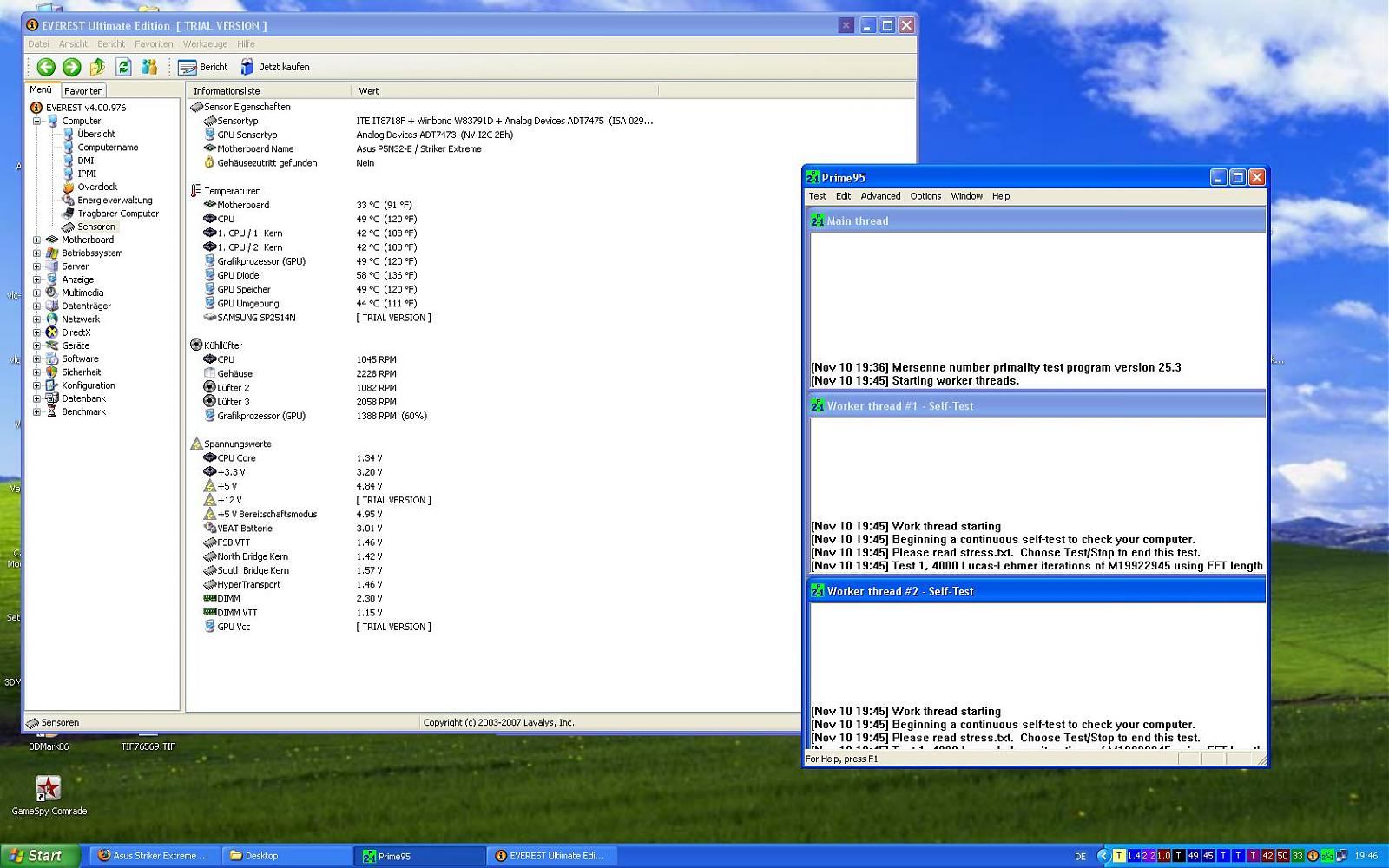The image size is (1389, 868).
Task: Open the Werkzeuge menu in EVEREST
Action: 205,44
